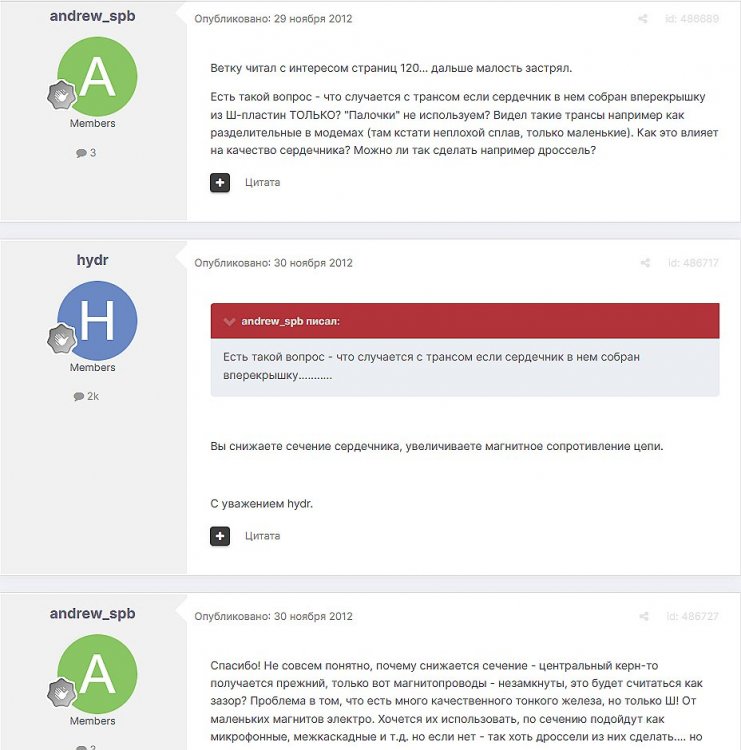The image size is (741, 750).
Task: Click the Цитата button under hydr's reply
Action: [262, 536]
